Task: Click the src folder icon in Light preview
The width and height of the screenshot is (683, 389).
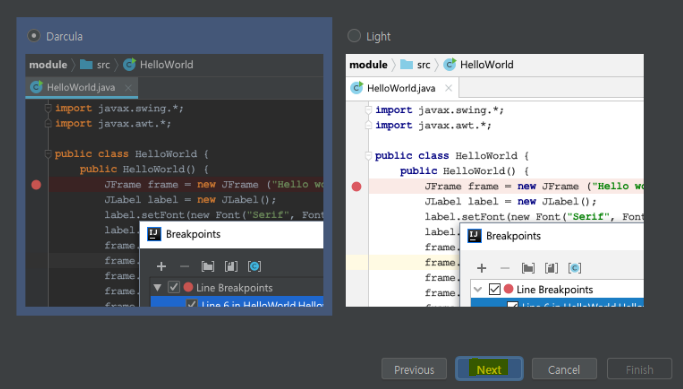Action: [x=406, y=64]
